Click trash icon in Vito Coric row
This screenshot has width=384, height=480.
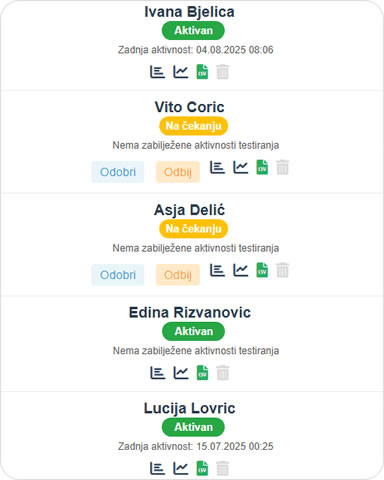point(283,167)
